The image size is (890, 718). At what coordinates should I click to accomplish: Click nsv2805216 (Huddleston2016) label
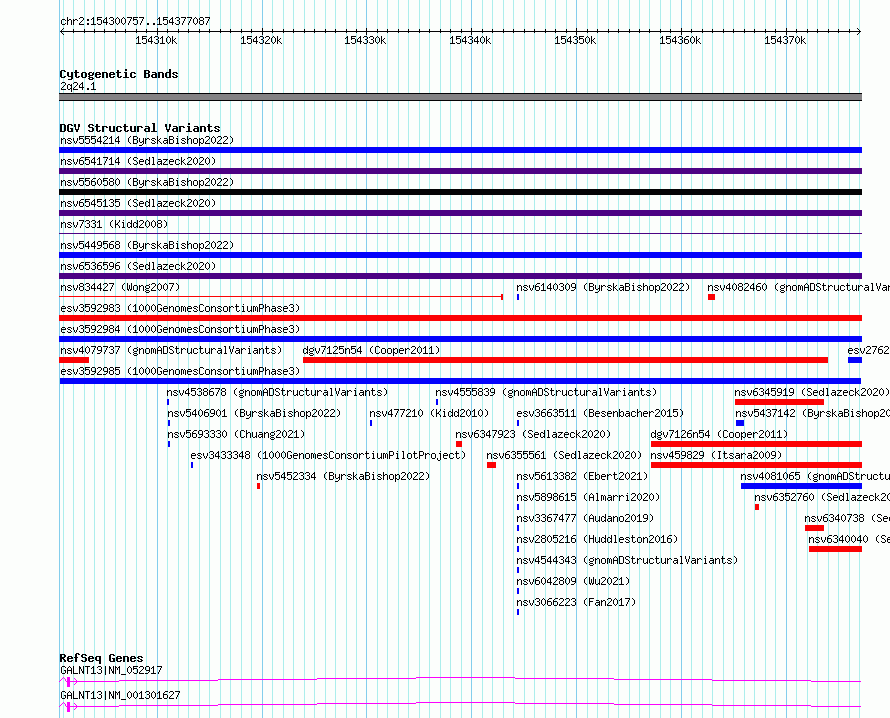(x=598, y=539)
